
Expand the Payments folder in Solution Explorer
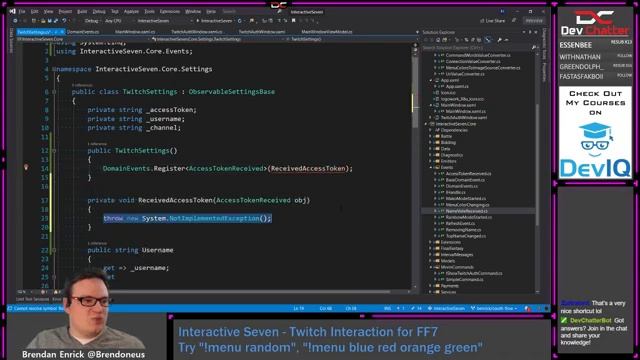pos(431,286)
